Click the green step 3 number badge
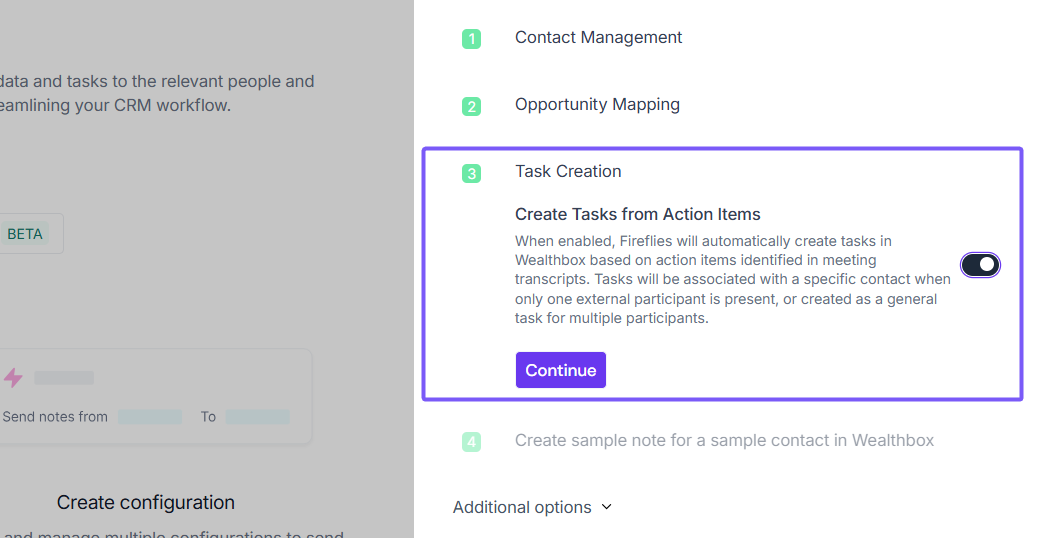The image size is (1038, 538). 471,173
